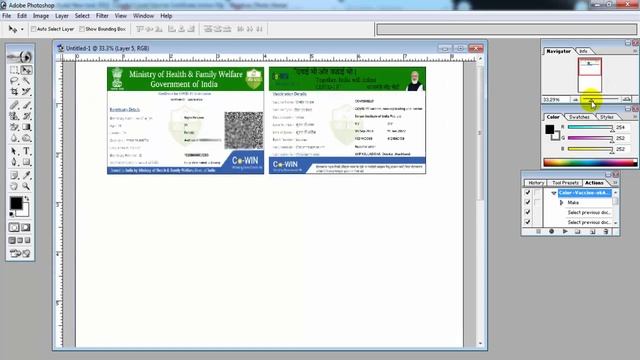Expand the Make action step
This screenshot has height=360, width=640.
pos(562,202)
